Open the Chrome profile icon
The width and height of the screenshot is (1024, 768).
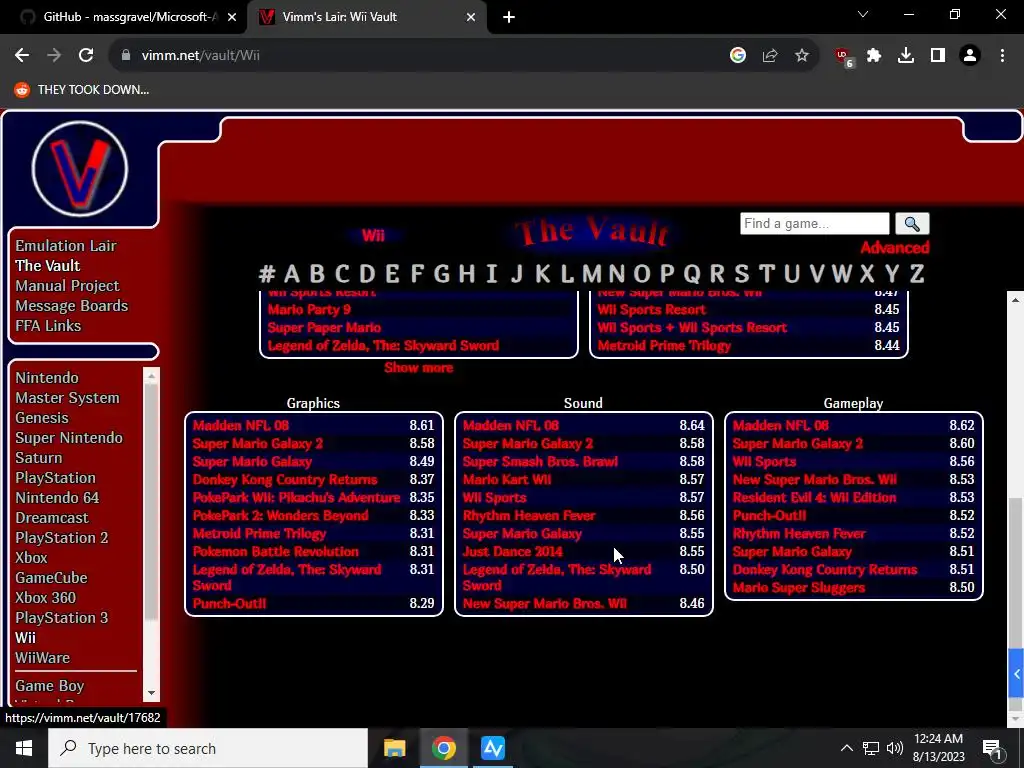(x=970, y=56)
